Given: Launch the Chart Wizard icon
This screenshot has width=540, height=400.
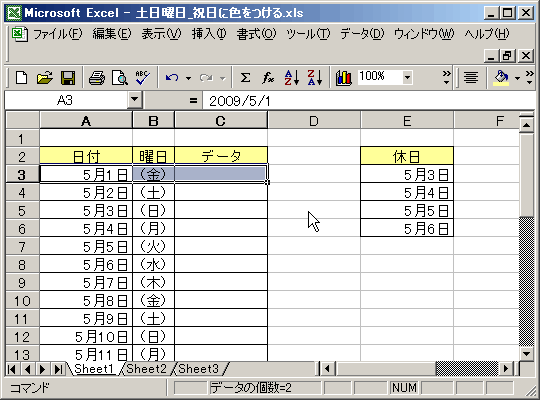Looking at the screenshot, I should pyautogui.click(x=343, y=78).
